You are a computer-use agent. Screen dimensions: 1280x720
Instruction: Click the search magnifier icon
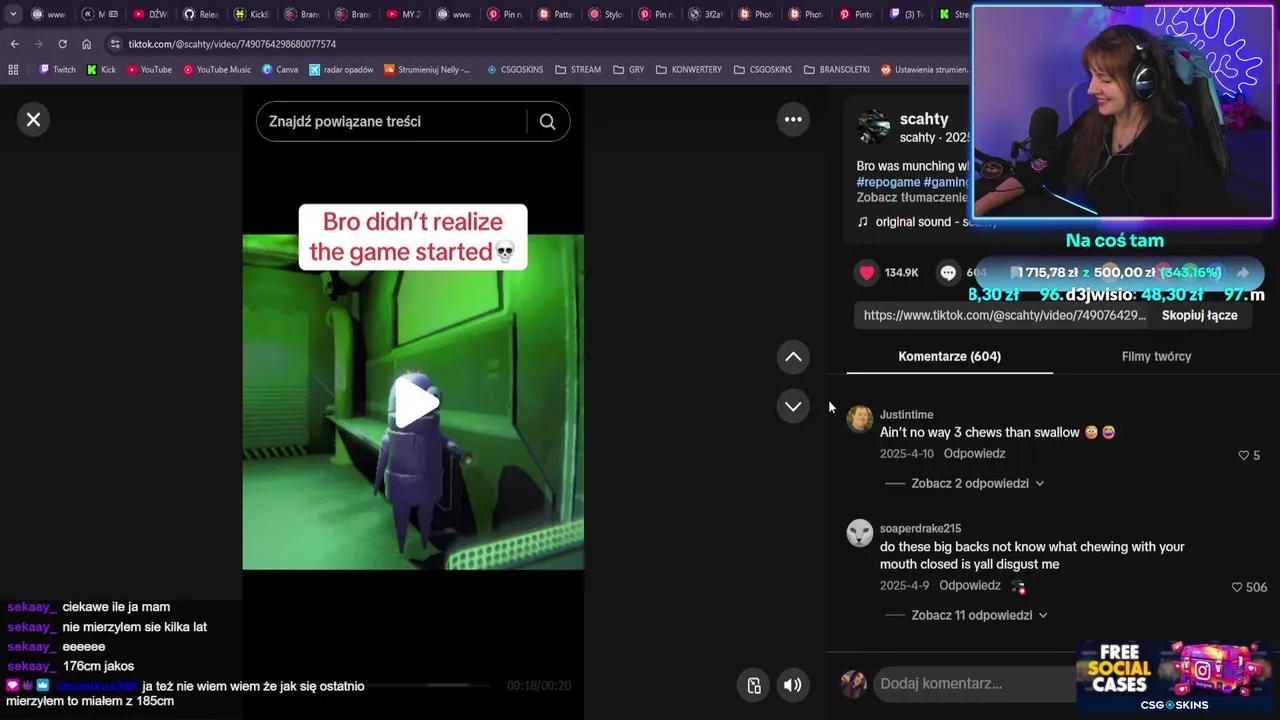[547, 122]
